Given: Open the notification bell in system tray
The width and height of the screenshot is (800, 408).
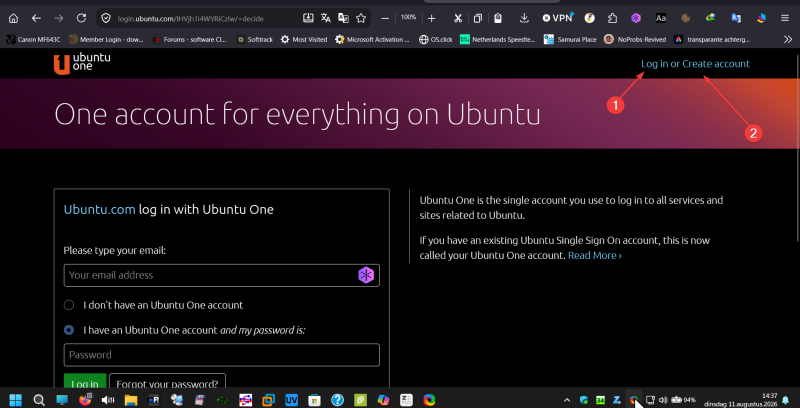Looking at the screenshot, I should coord(786,400).
